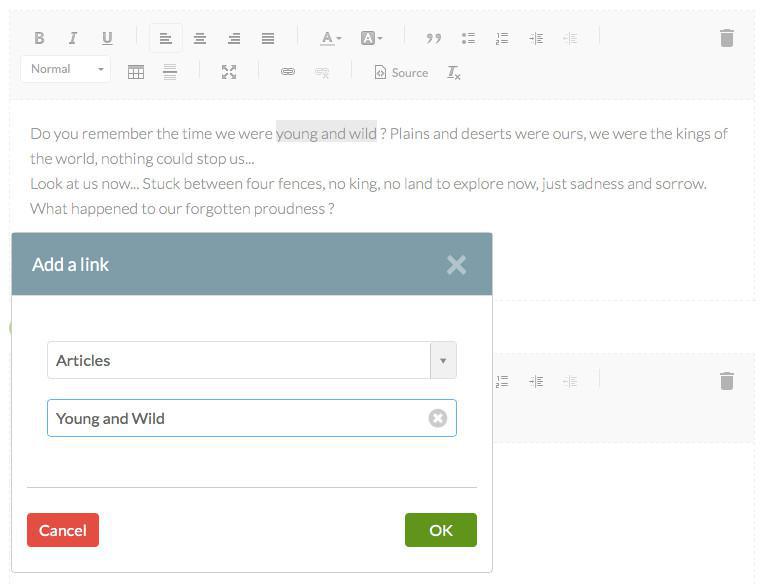Expand the Articles link type dropdown
This screenshot has height=586, width=767.
(x=443, y=360)
